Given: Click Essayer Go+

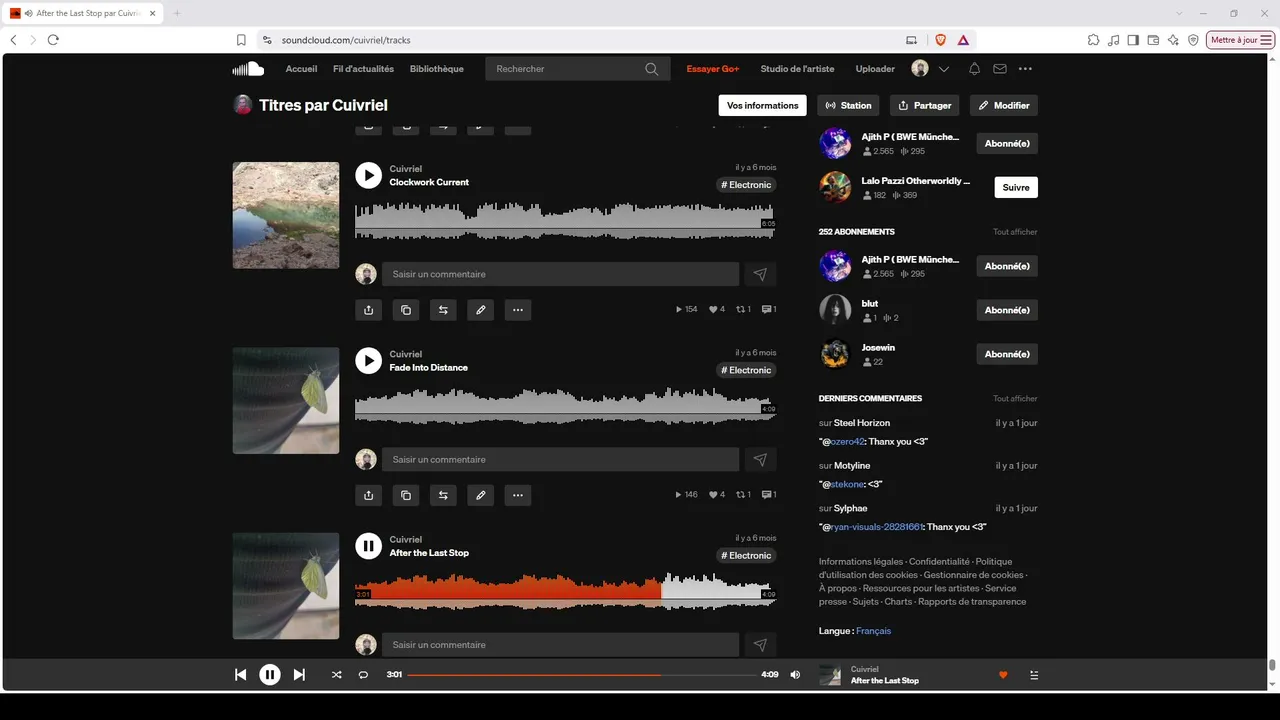Looking at the screenshot, I should coord(713,69).
